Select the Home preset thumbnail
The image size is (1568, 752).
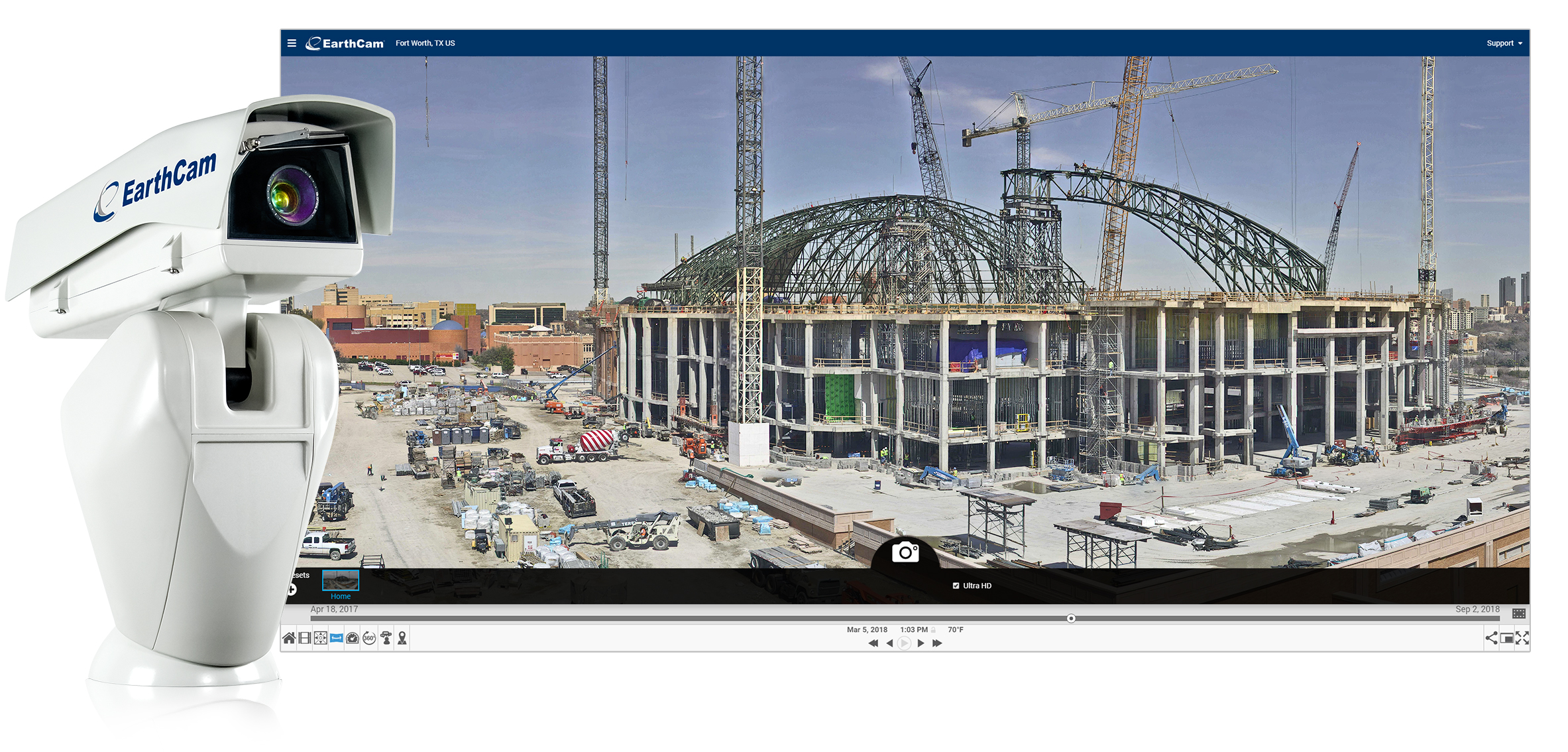[341, 581]
